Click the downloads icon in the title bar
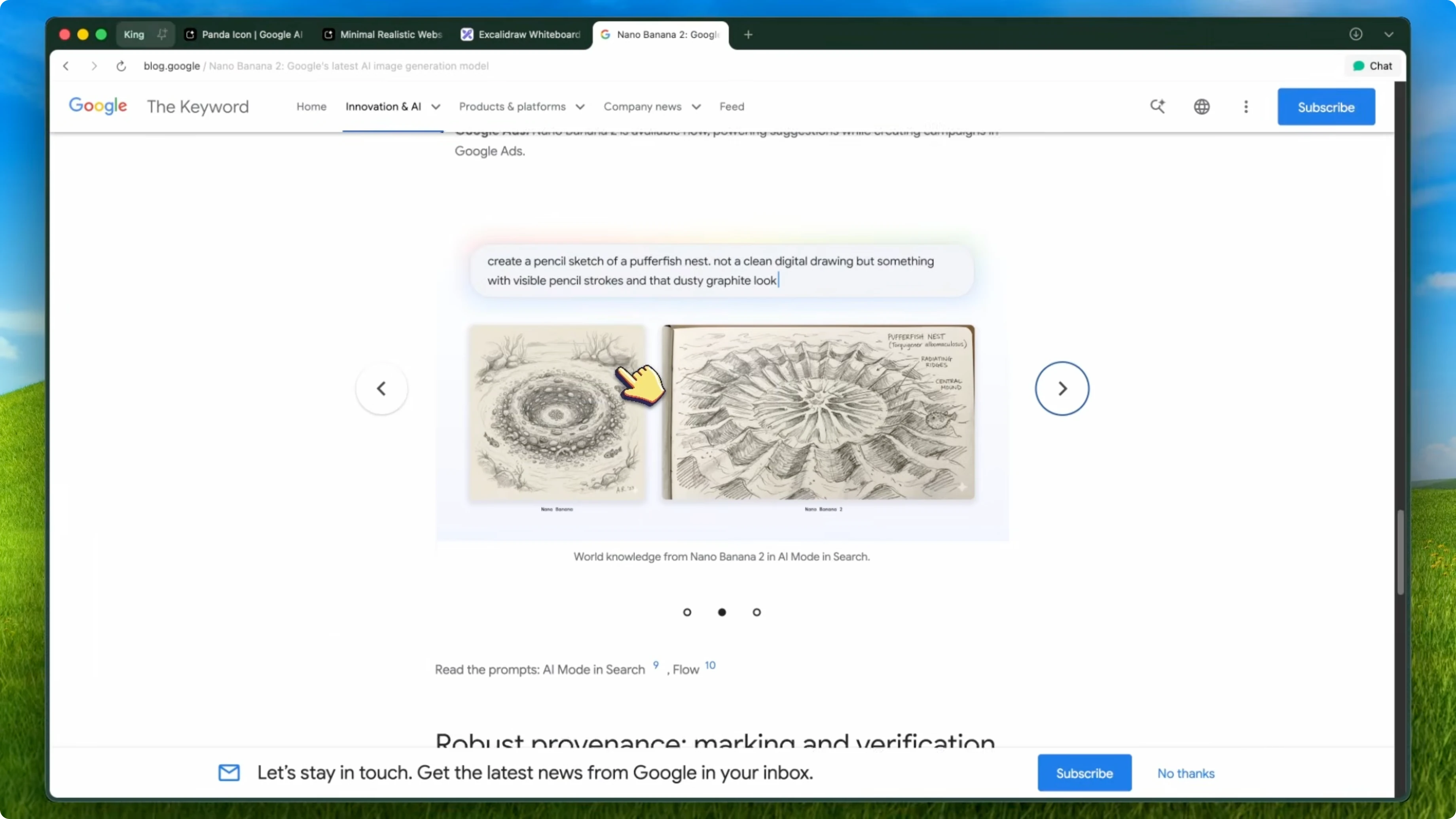 point(1357,34)
